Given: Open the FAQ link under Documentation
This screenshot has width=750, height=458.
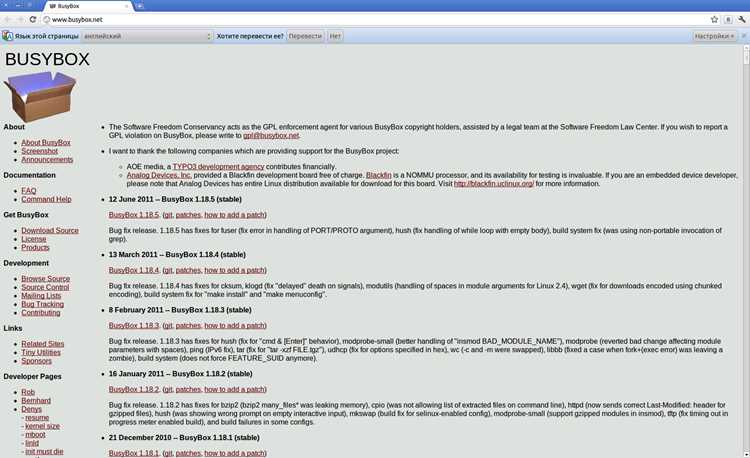Looking at the screenshot, I should 29,191.
